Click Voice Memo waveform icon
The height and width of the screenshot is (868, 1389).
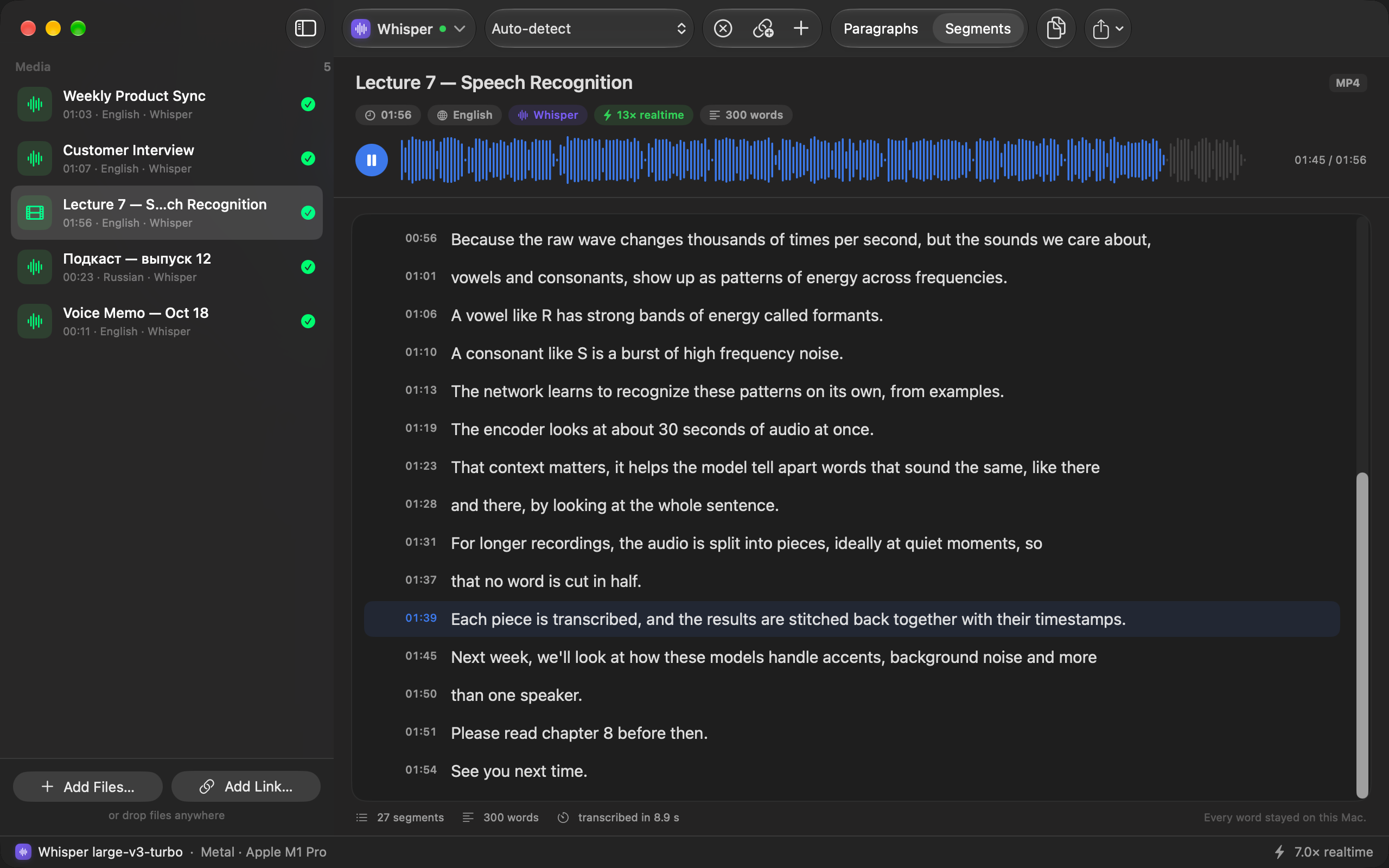pos(34,321)
